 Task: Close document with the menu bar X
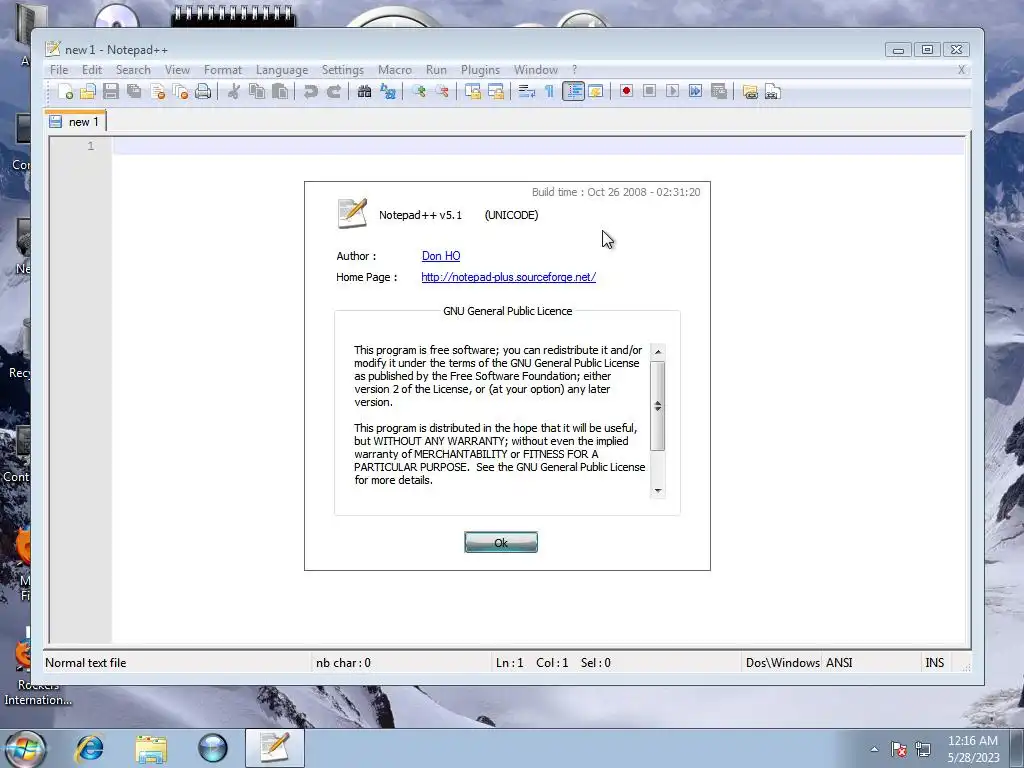tap(961, 70)
